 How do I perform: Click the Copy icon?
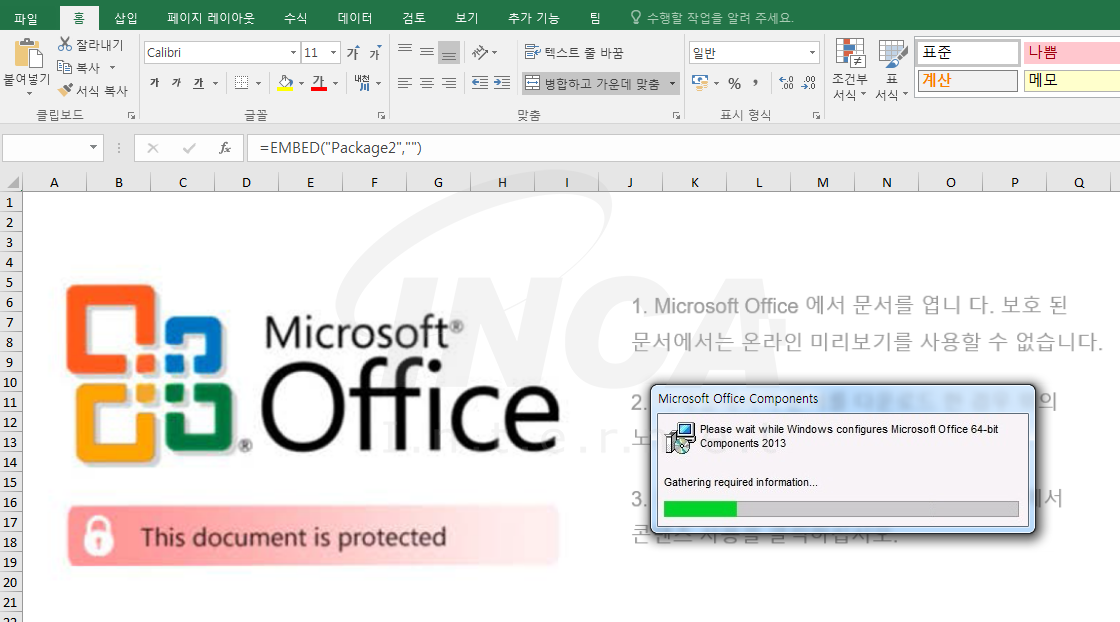(x=64, y=67)
